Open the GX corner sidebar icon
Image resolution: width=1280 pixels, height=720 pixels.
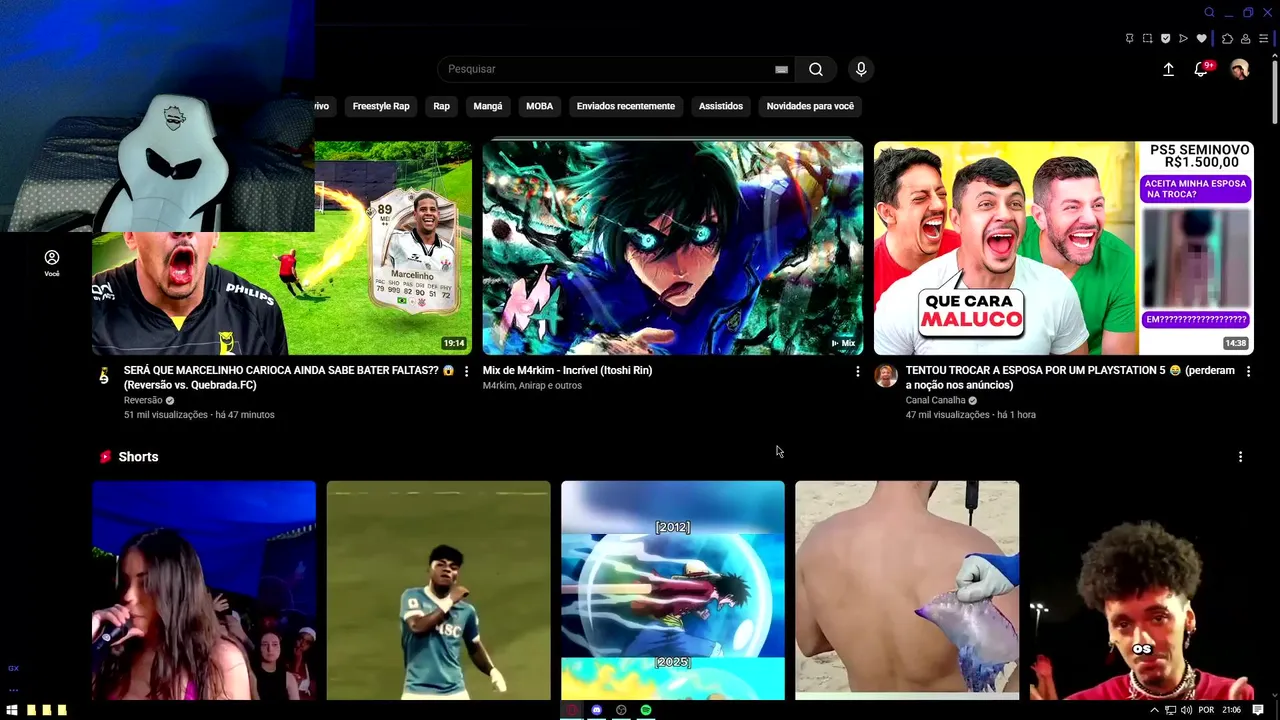pos(13,668)
